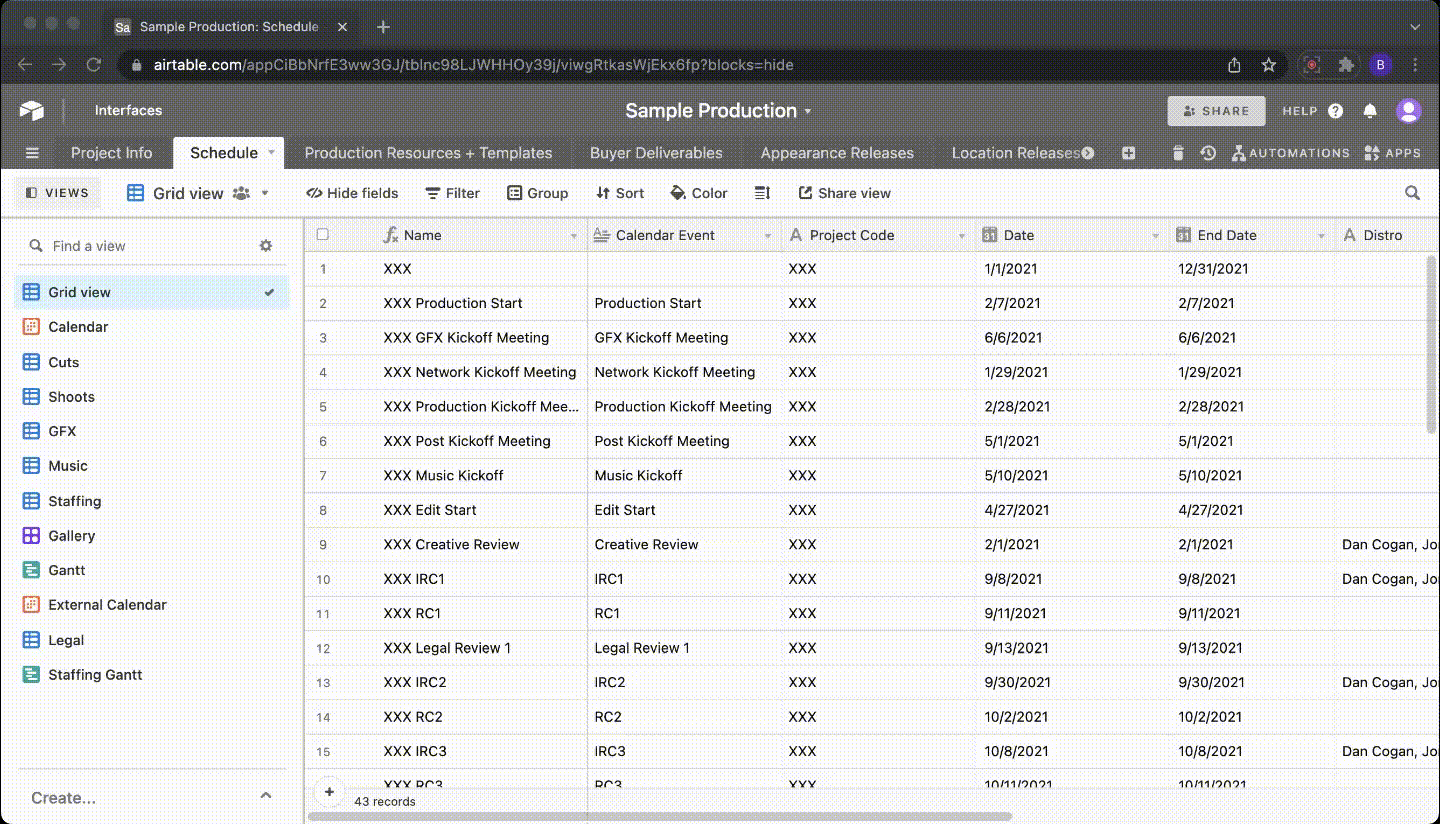Click Hide fields in the toolbar
1440x824 pixels.
click(x=351, y=193)
